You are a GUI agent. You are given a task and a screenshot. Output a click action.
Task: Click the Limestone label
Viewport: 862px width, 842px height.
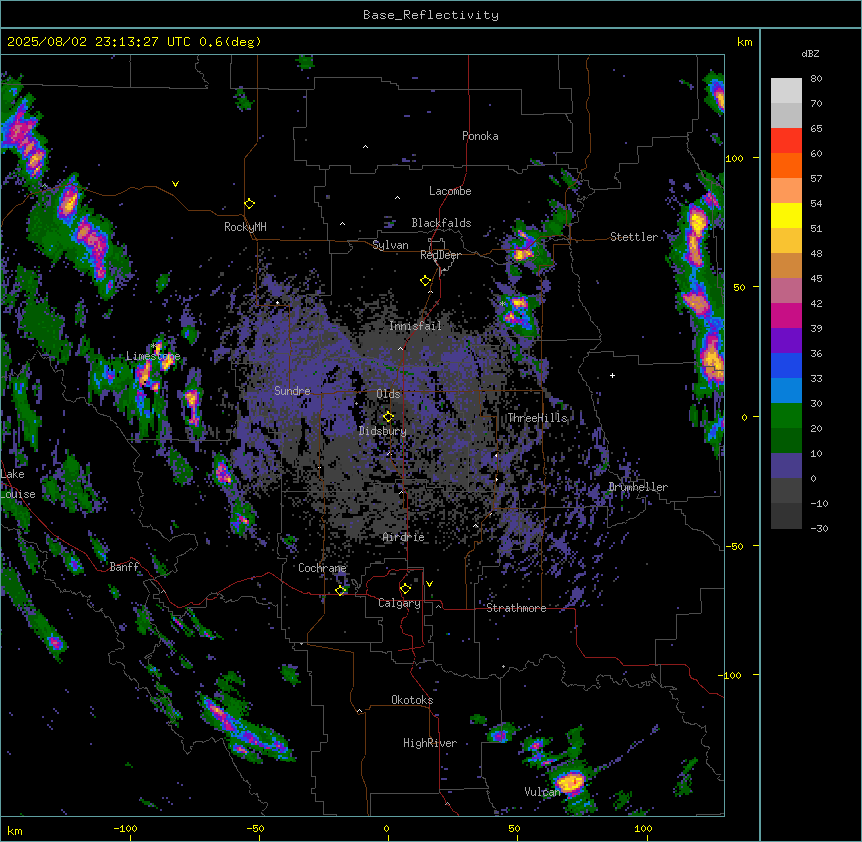pyautogui.click(x=153, y=356)
